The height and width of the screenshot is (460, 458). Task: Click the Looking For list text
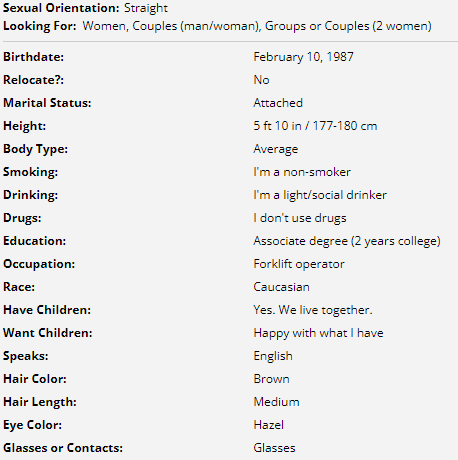click(257, 26)
